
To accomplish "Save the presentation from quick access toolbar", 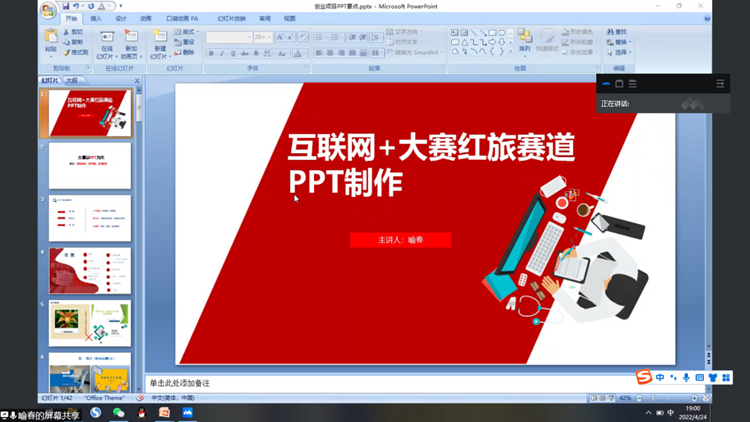I will tap(66, 6).
